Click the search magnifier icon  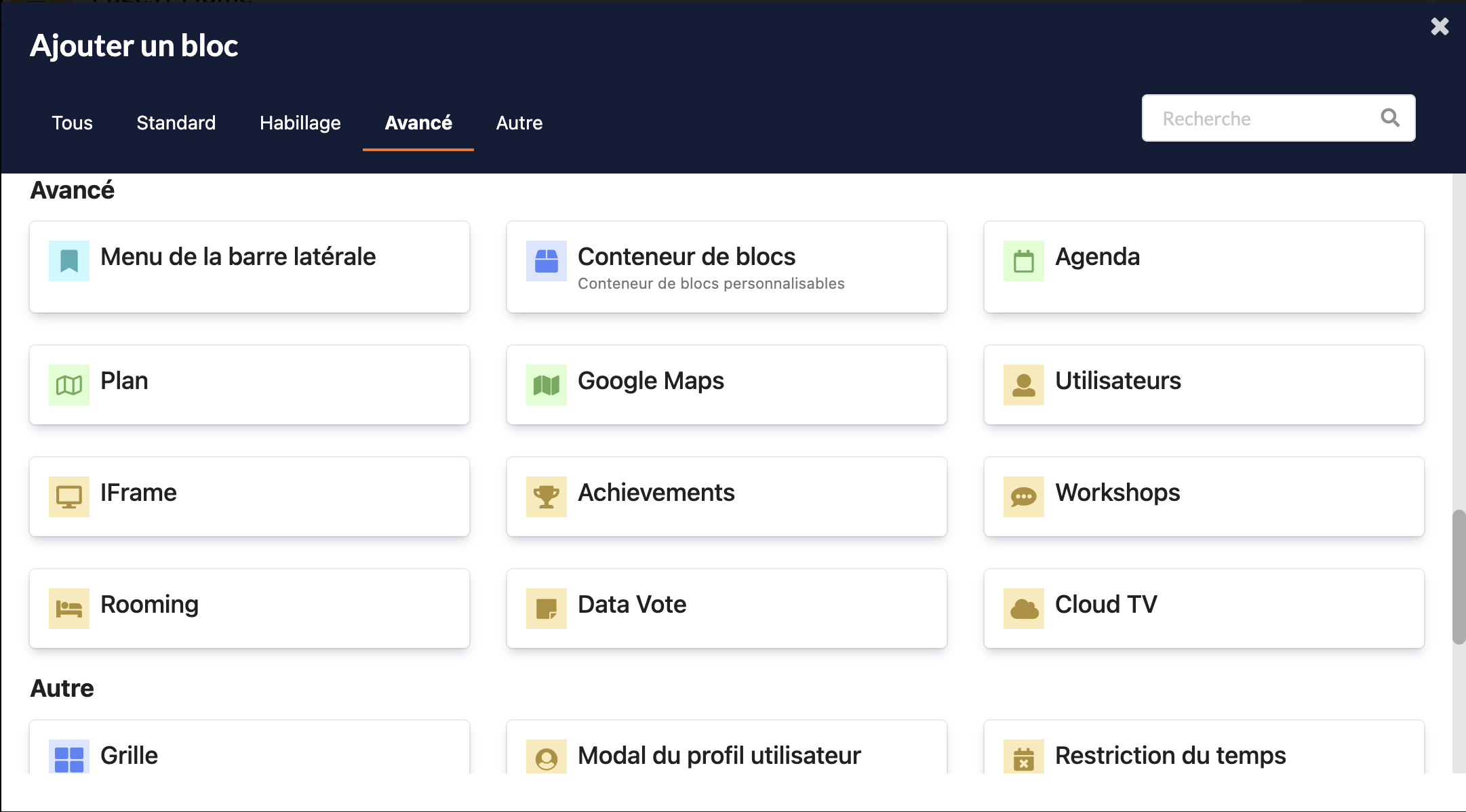point(1390,118)
